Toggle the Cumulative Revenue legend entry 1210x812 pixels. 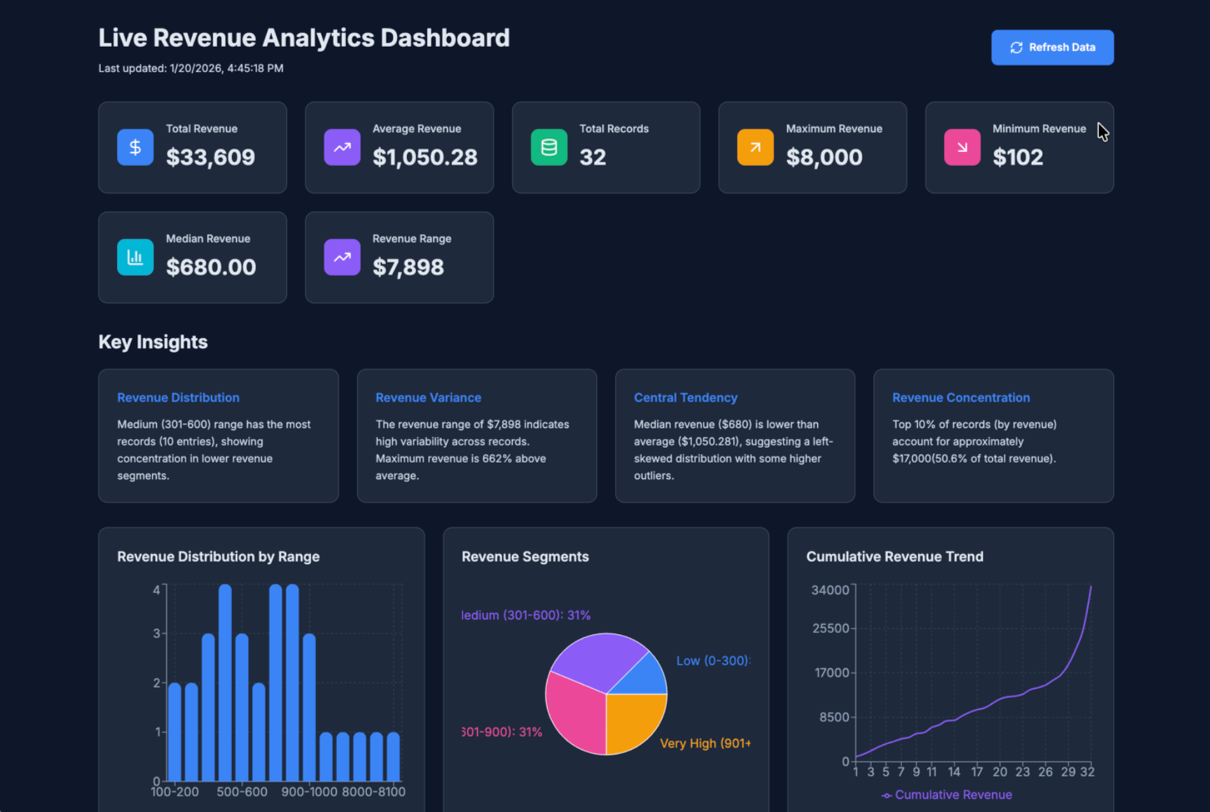(x=947, y=794)
